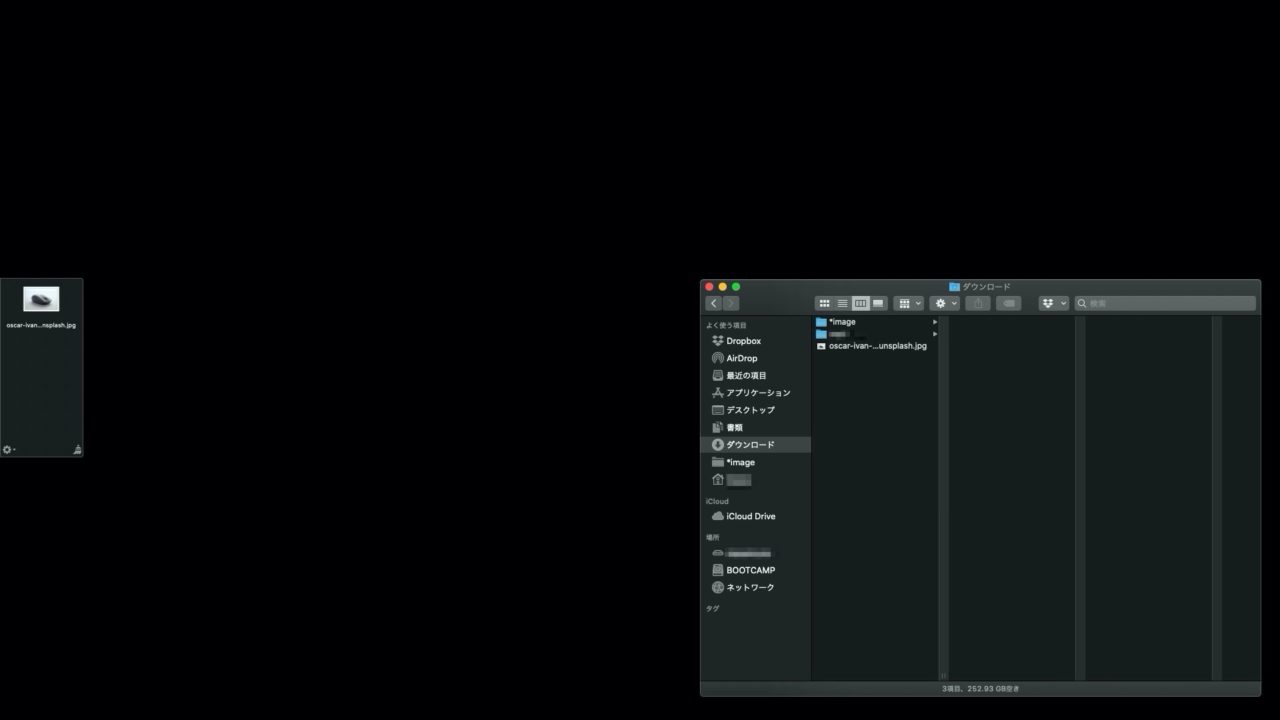Select oscar-ivan-...unsplash.jpg in the file column
This screenshot has width=1280, height=720.
point(876,346)
